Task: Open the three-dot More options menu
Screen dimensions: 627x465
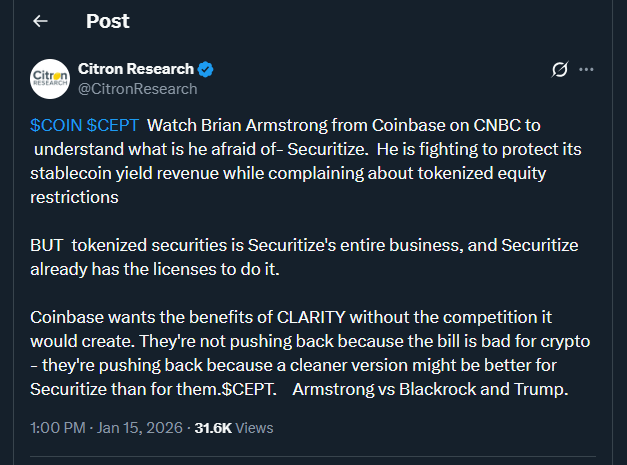Action: pos(587,69)
